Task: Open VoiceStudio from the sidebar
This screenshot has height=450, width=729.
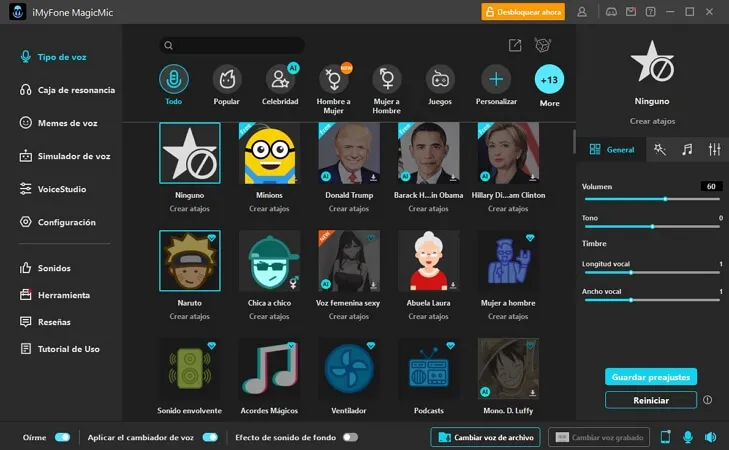Action: click(x=53, y=189)
